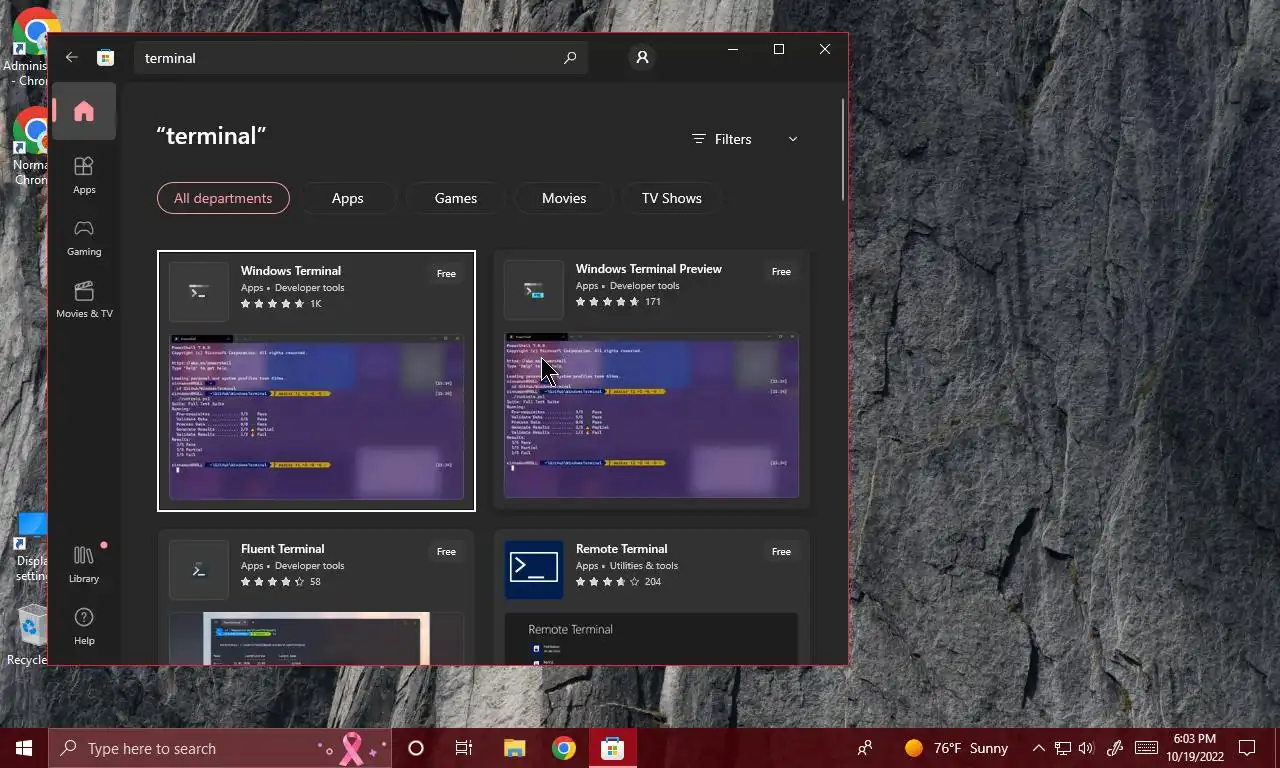This screenshot has width=1280, height=768.
Task: Click the Fluent Terminal title
Action: click(283, 549)
